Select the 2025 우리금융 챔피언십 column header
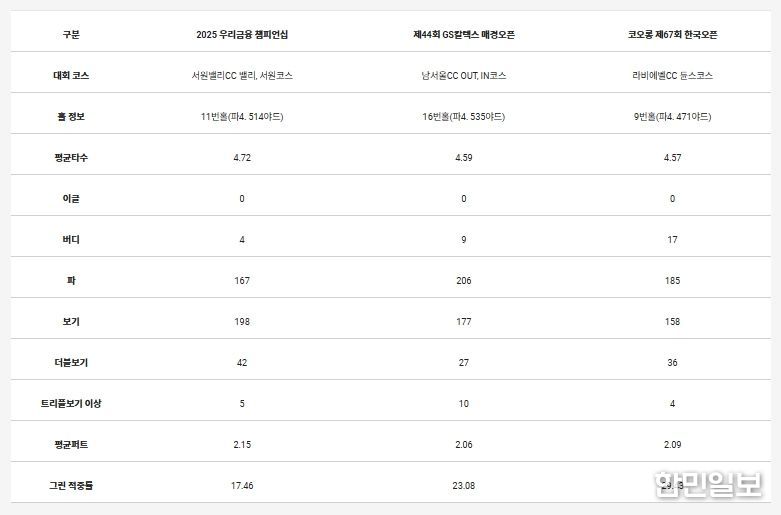This screenshot has width=781, height=515. click(242, 34)
